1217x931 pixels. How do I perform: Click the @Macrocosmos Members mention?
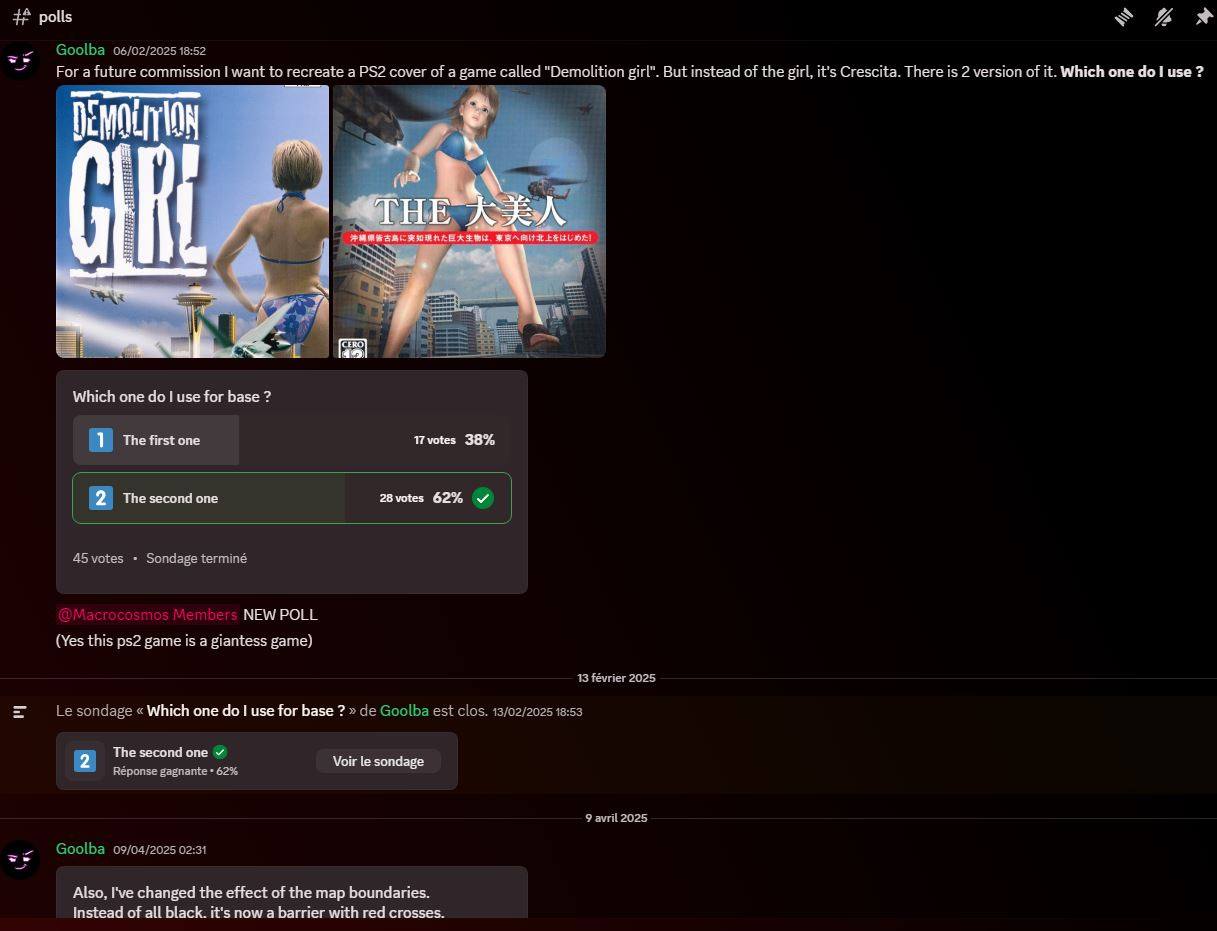click(147, 614)
